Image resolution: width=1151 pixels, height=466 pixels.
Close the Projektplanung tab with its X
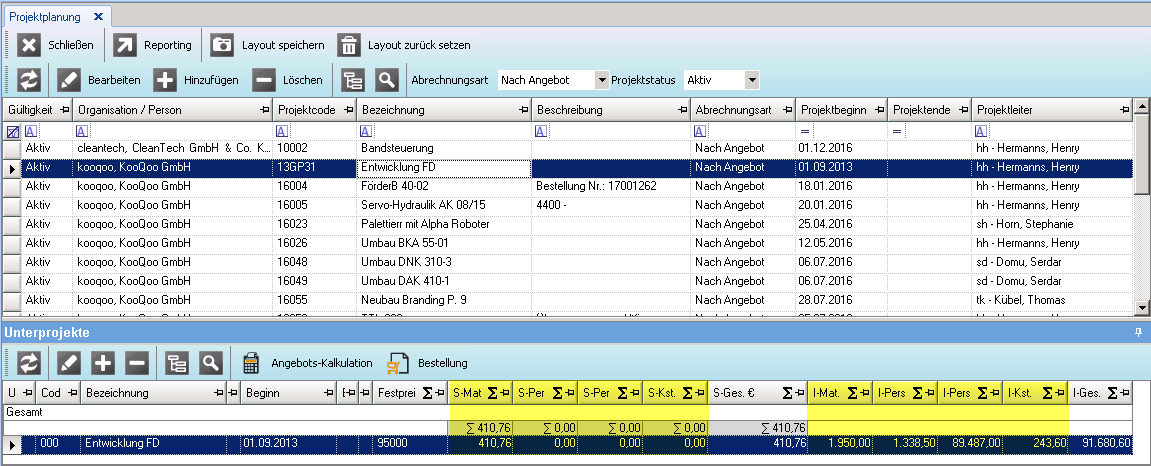98,17
